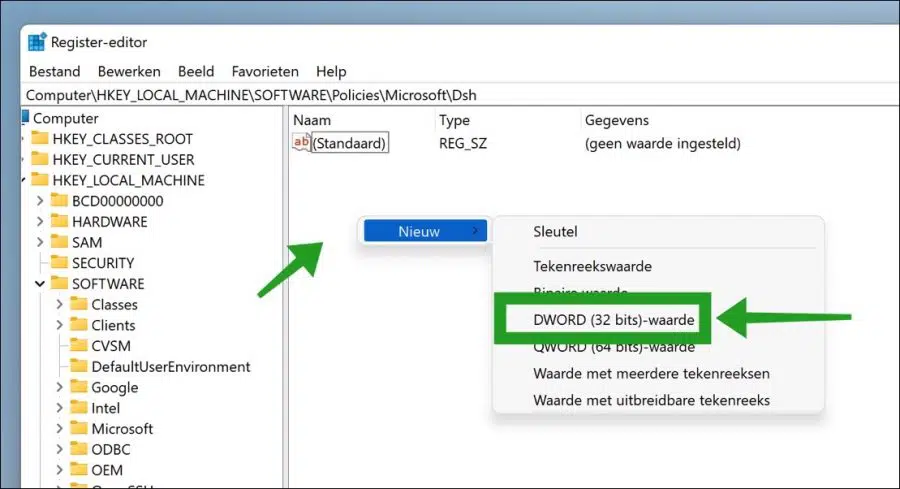Click the DefaultUserEnvironment folder icon
The image size is (900, 489).
pyautogui.click(x=79, y=366)
